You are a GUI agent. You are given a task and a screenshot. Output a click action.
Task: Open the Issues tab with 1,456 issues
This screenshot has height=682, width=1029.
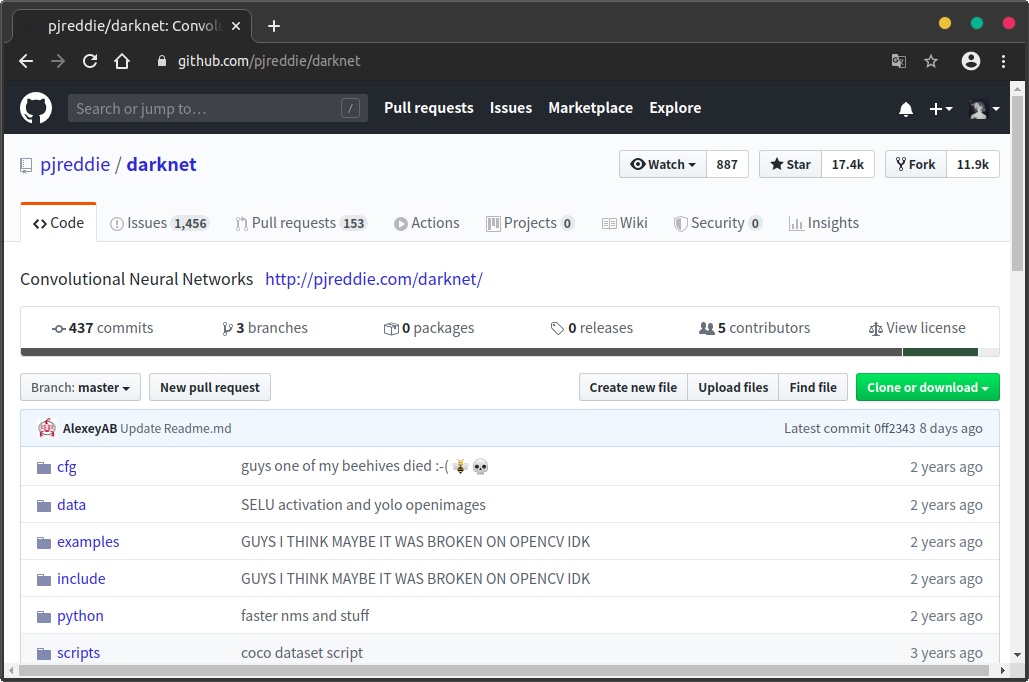159,223
